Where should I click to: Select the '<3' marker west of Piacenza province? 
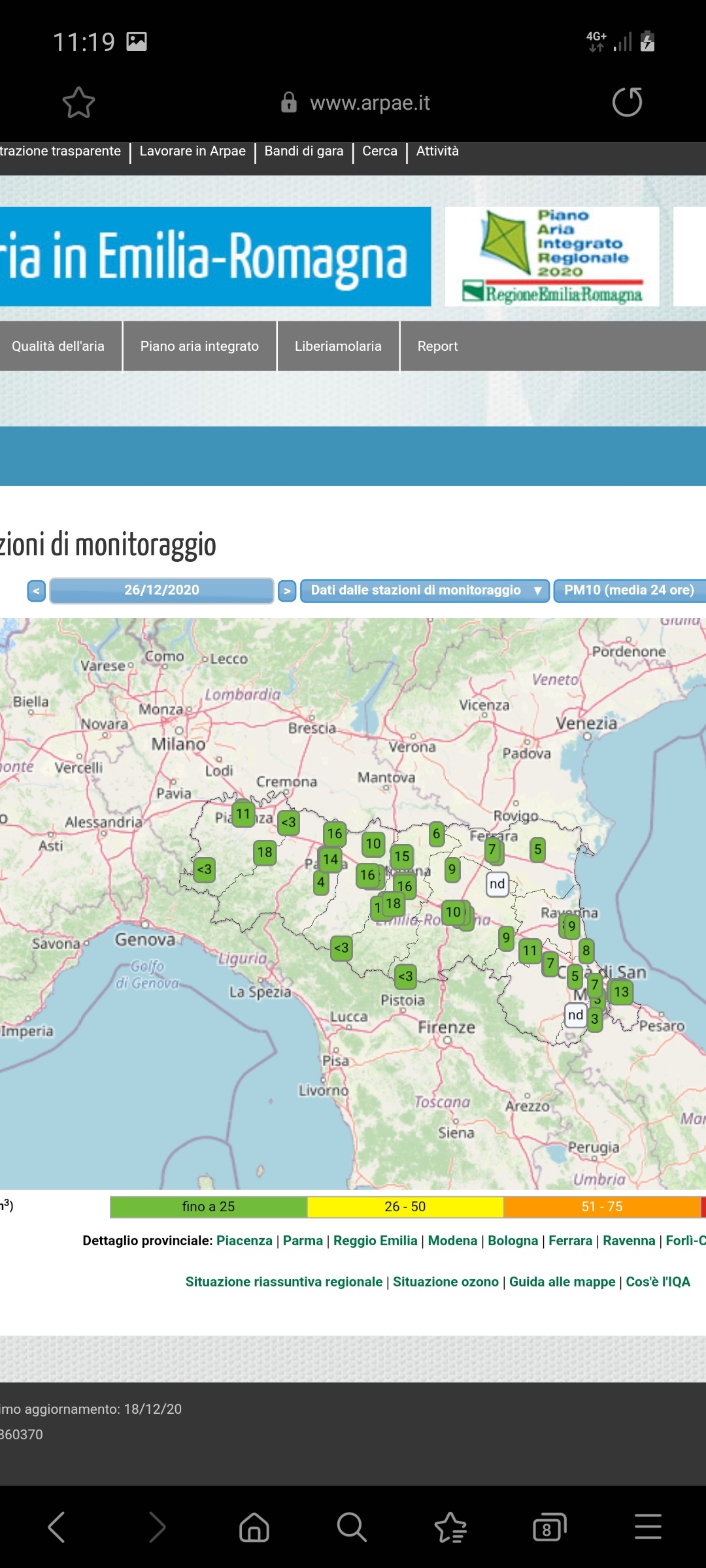pos(204,870)
